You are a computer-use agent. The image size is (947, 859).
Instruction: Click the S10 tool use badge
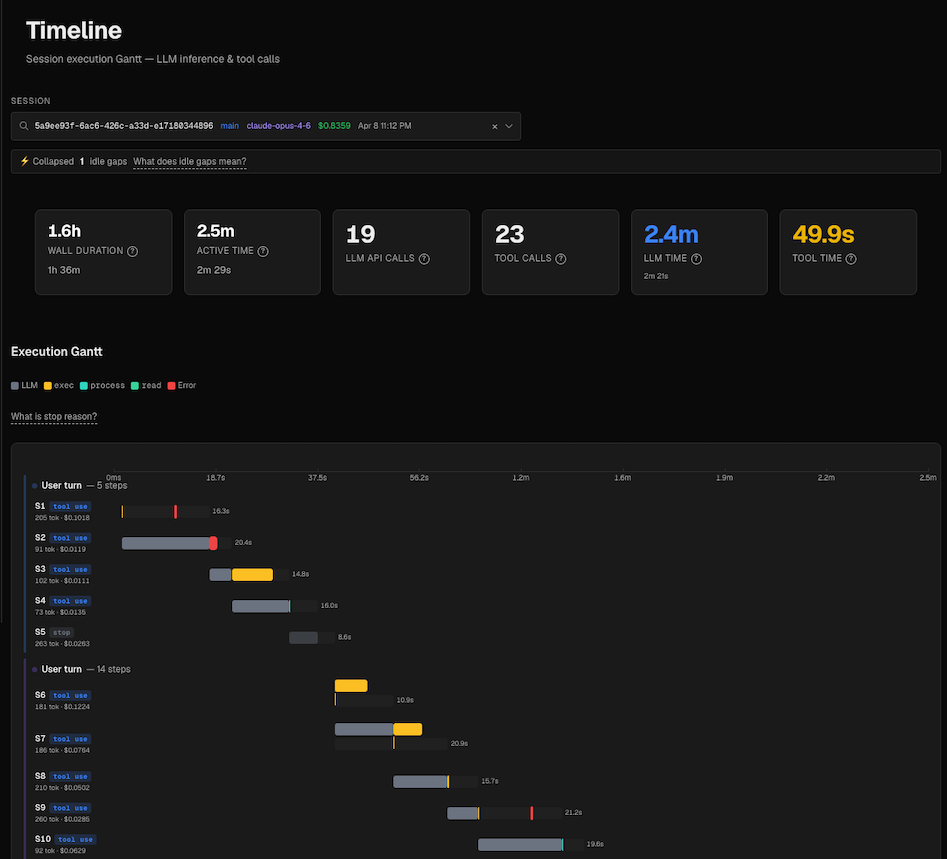point(75,840)
